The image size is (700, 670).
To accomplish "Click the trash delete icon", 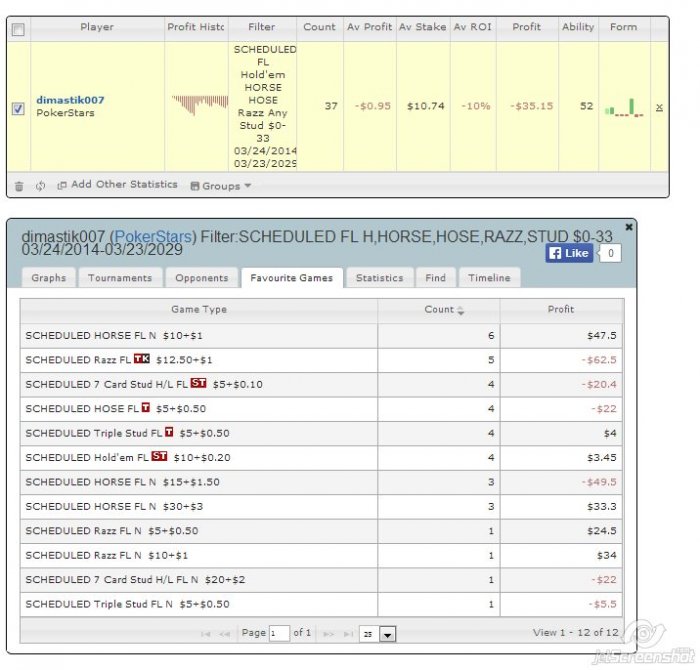I will [x=19, y=186].
